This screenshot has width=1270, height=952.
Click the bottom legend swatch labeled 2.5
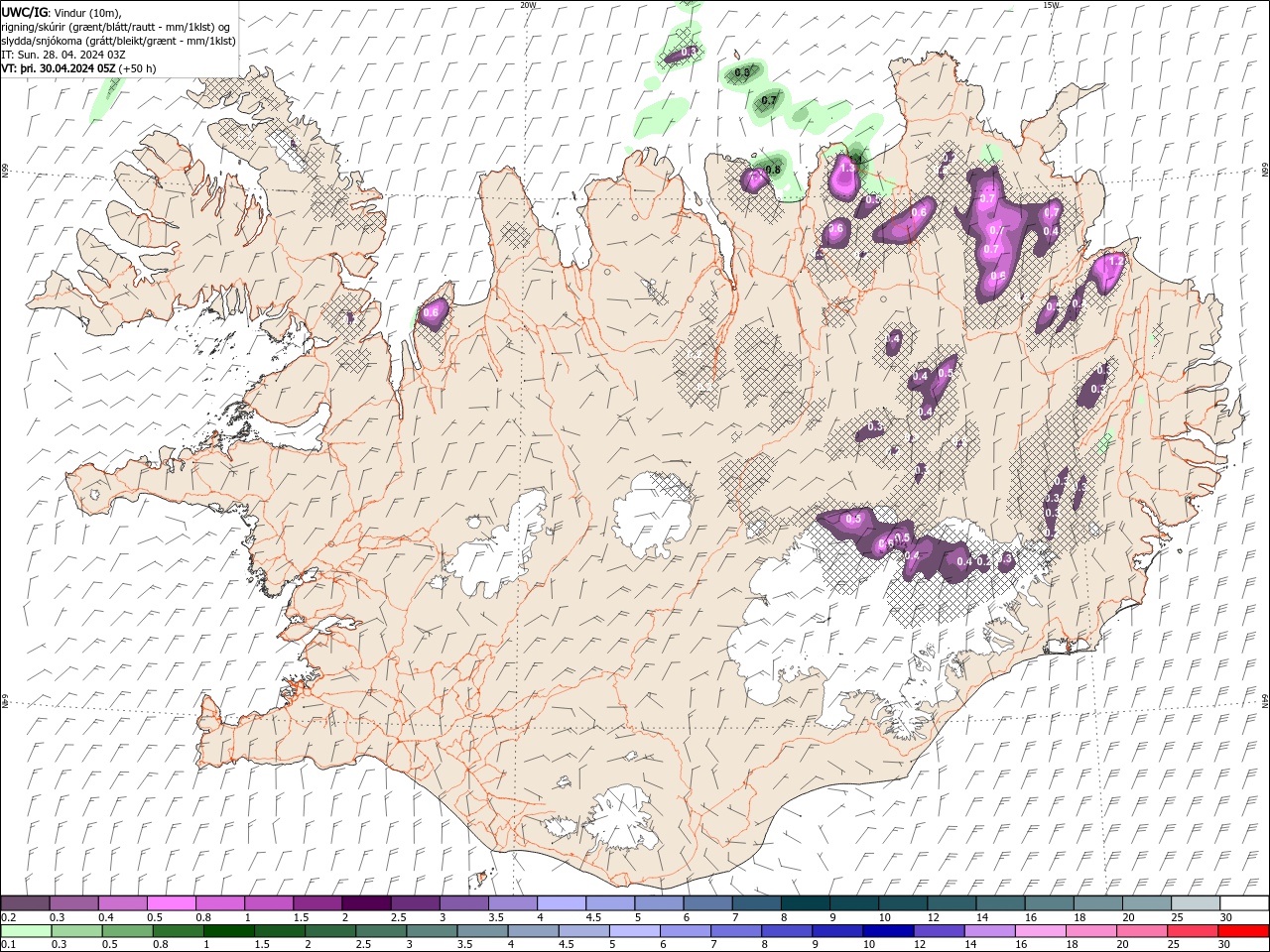tap(381, 931)
